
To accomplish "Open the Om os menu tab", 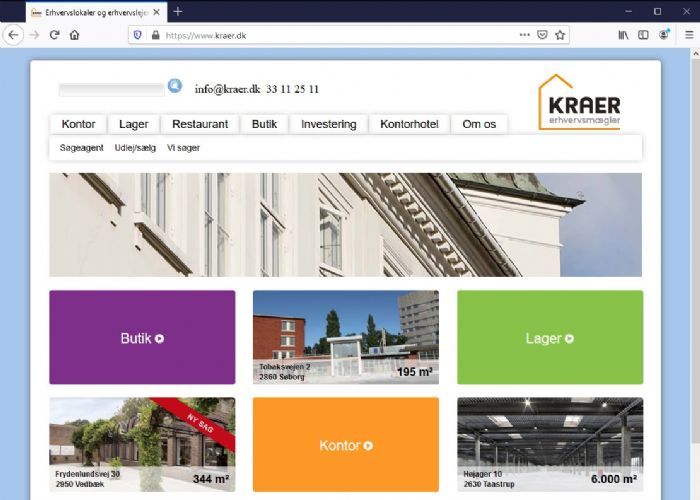I will tap(479, 124).
